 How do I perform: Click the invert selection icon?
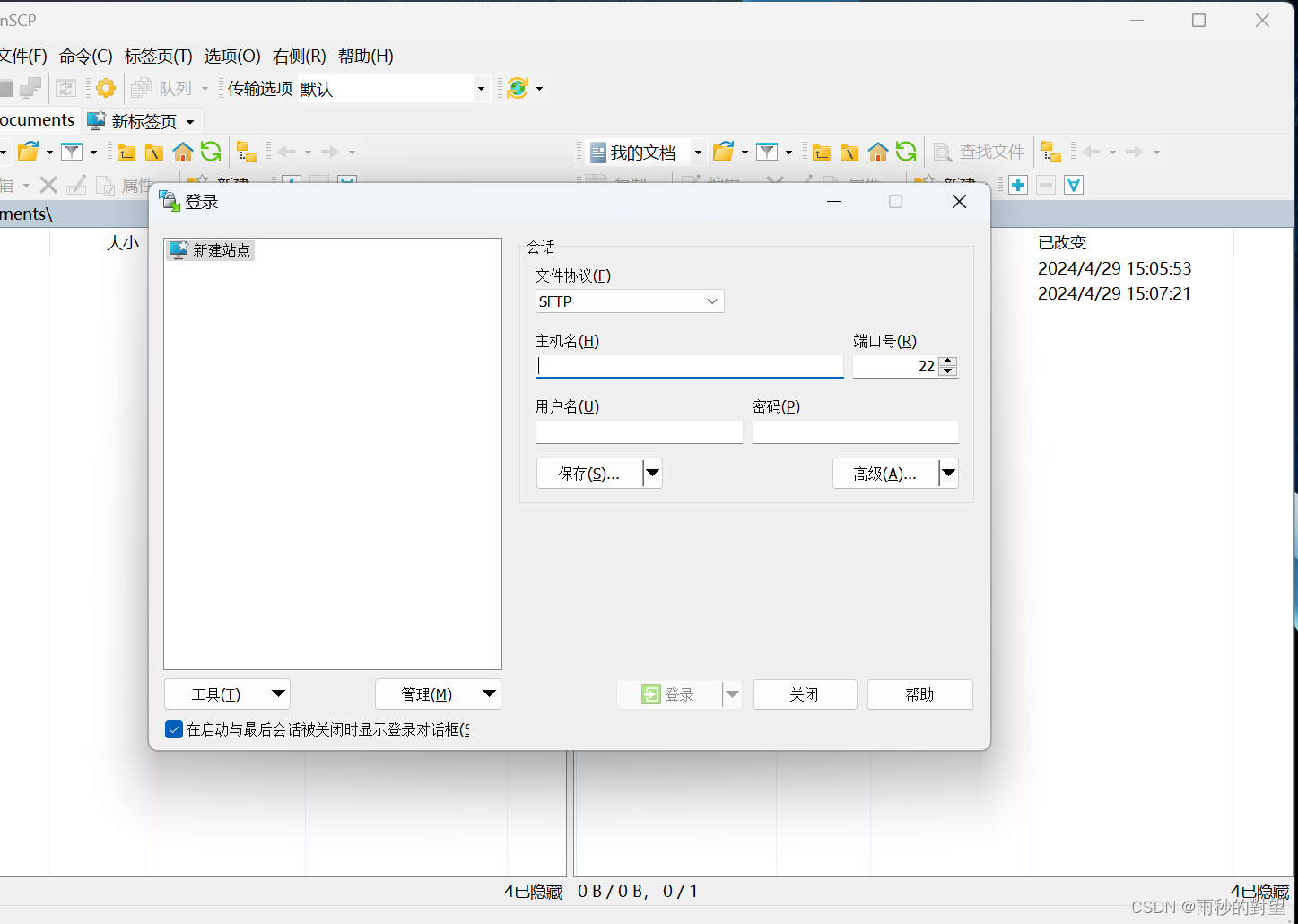point(1073,185)
